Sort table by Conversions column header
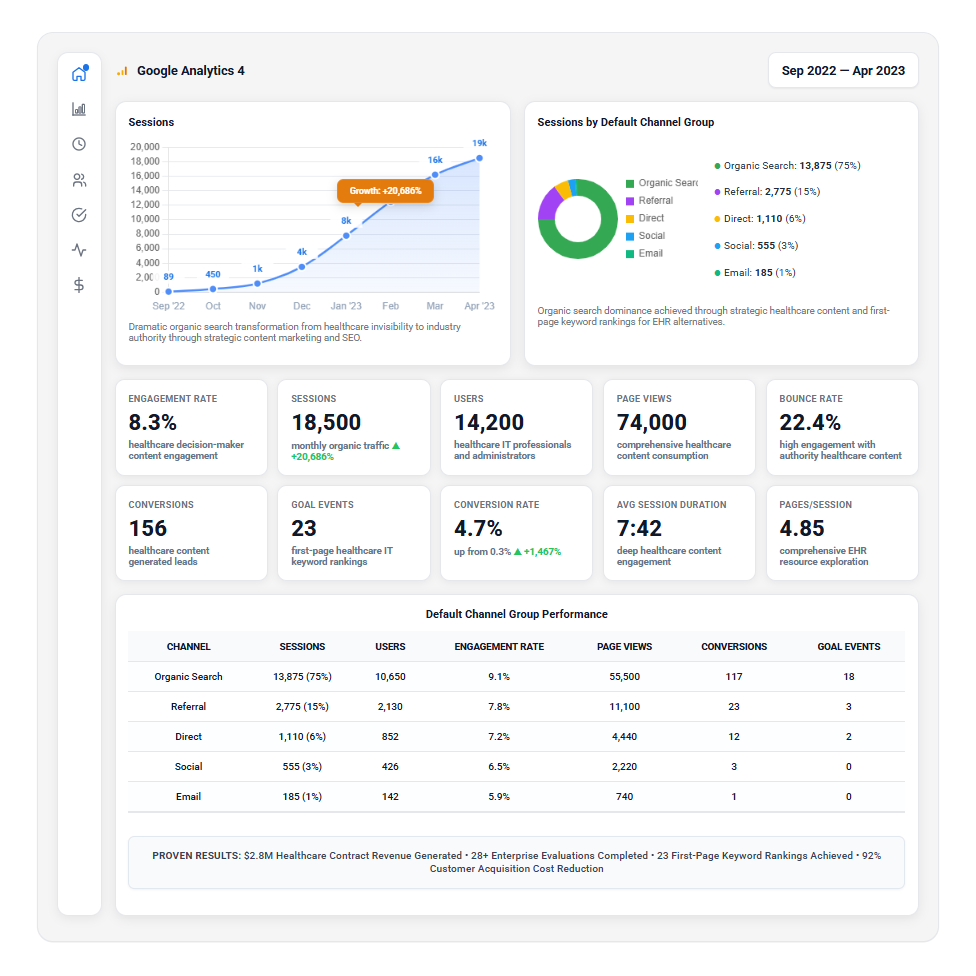The image size is (976, 976). [x=734, y=647]
